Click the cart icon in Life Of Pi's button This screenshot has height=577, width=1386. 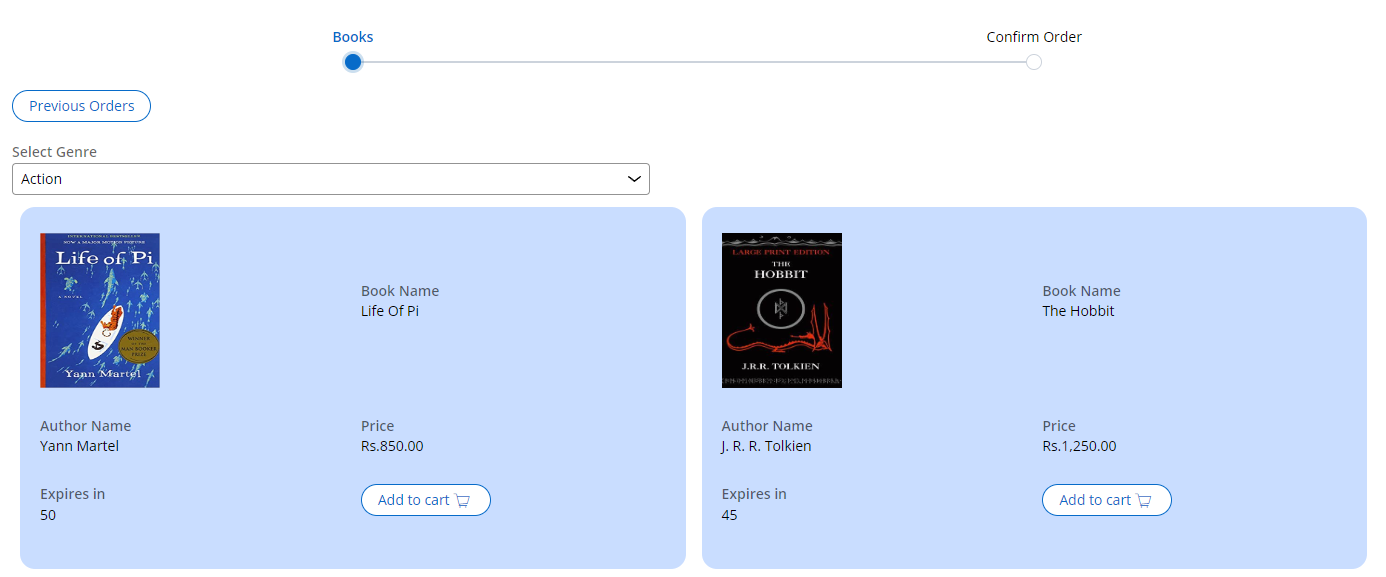coord(463,500)
